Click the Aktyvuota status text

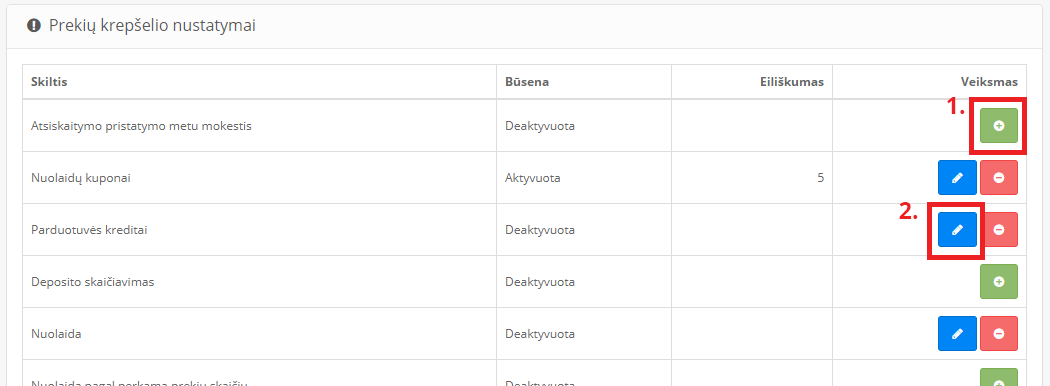pyautogui.click(x=532, y=178)
